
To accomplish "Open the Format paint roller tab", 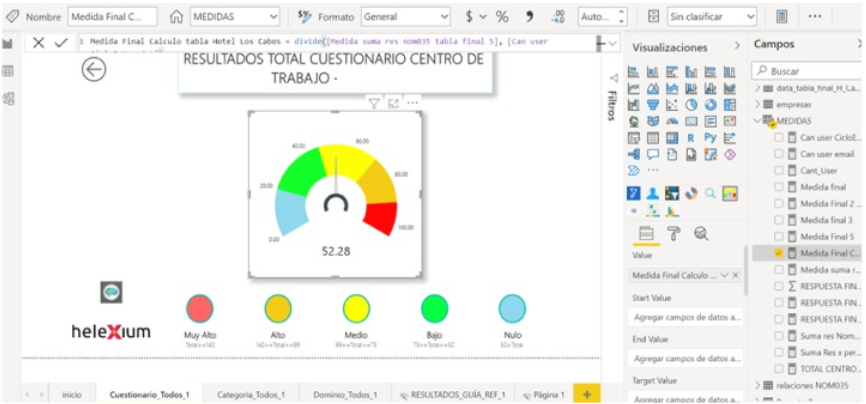I will (x=673, y=233).
